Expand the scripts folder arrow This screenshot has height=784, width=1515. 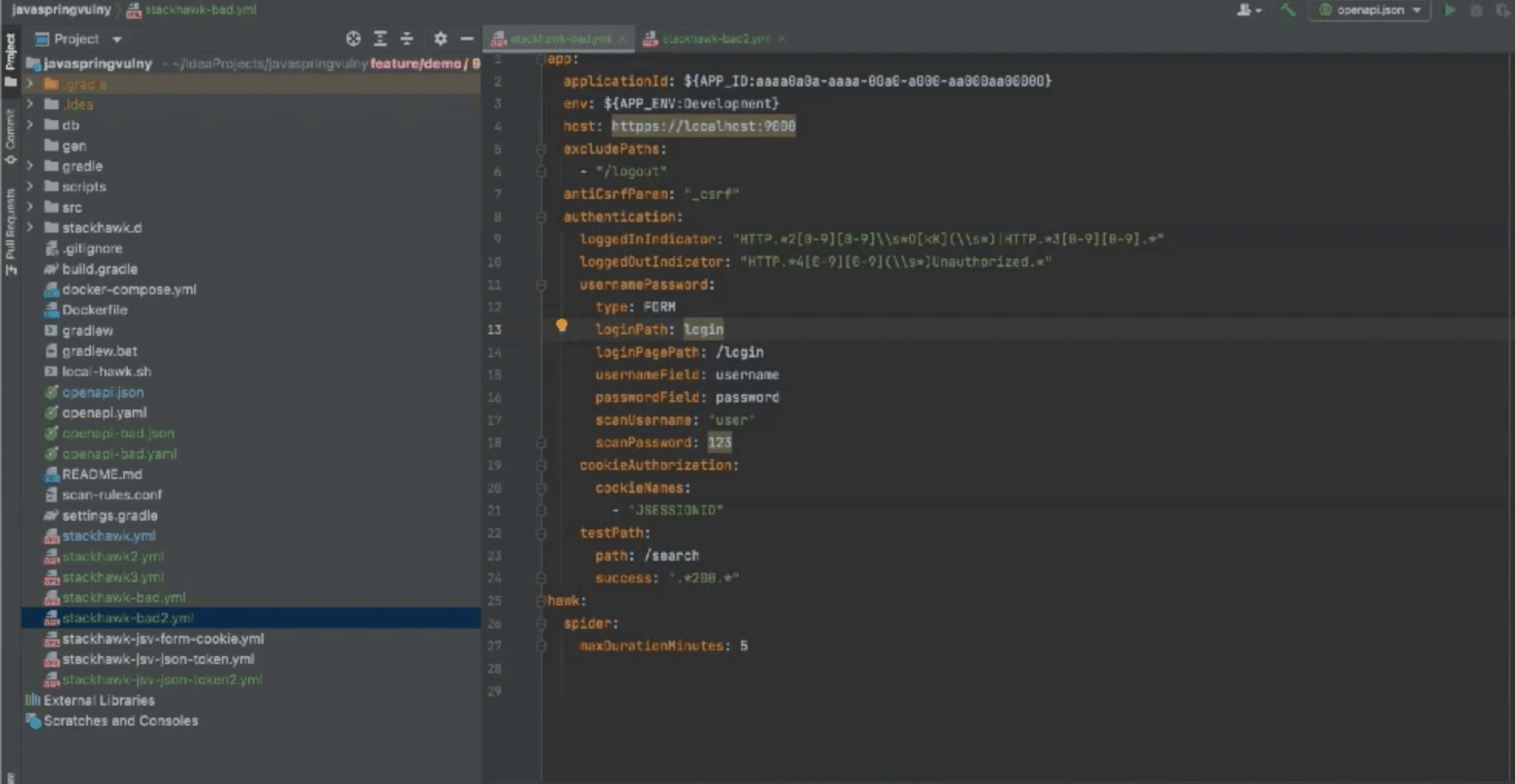point(30,187)
